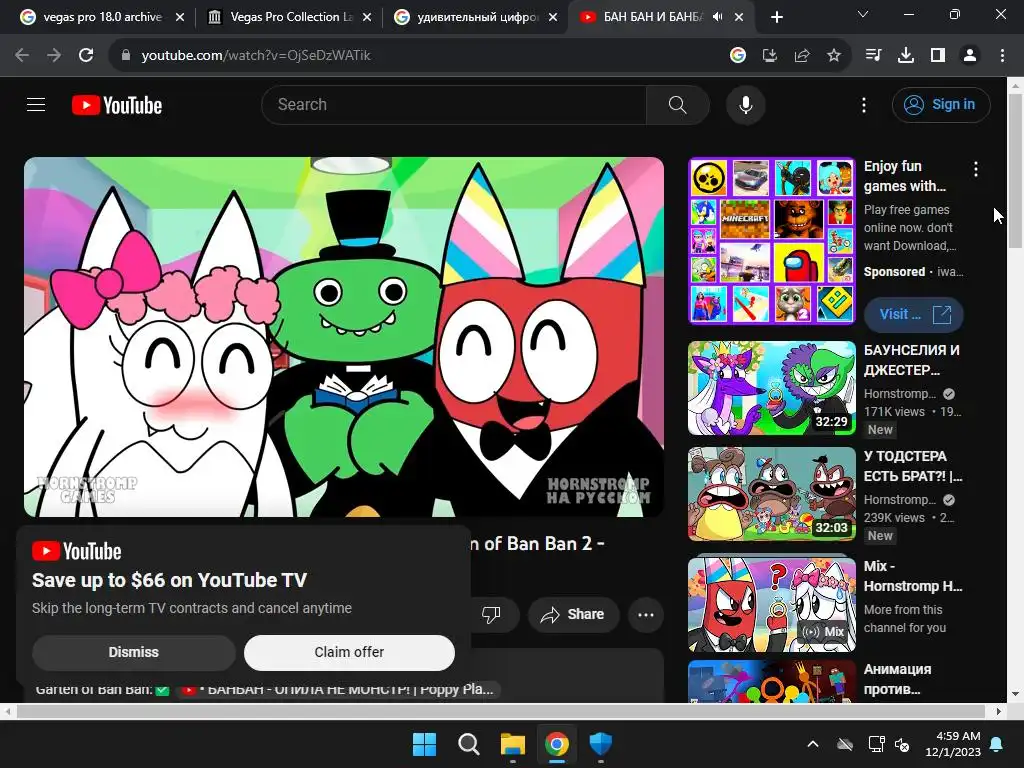
Task: Open the ad options three-dot menu
Action: click(976, 170)
